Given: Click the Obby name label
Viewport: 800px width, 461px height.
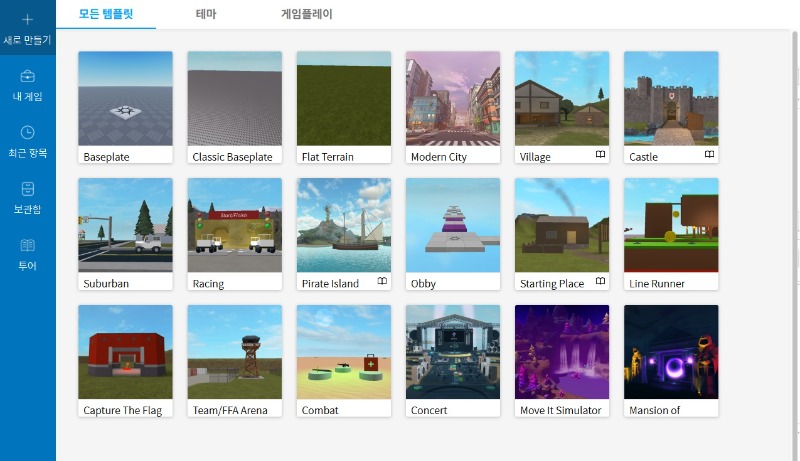Looking at the screenshot, I should pyautogui.click(x=423, y=284).
